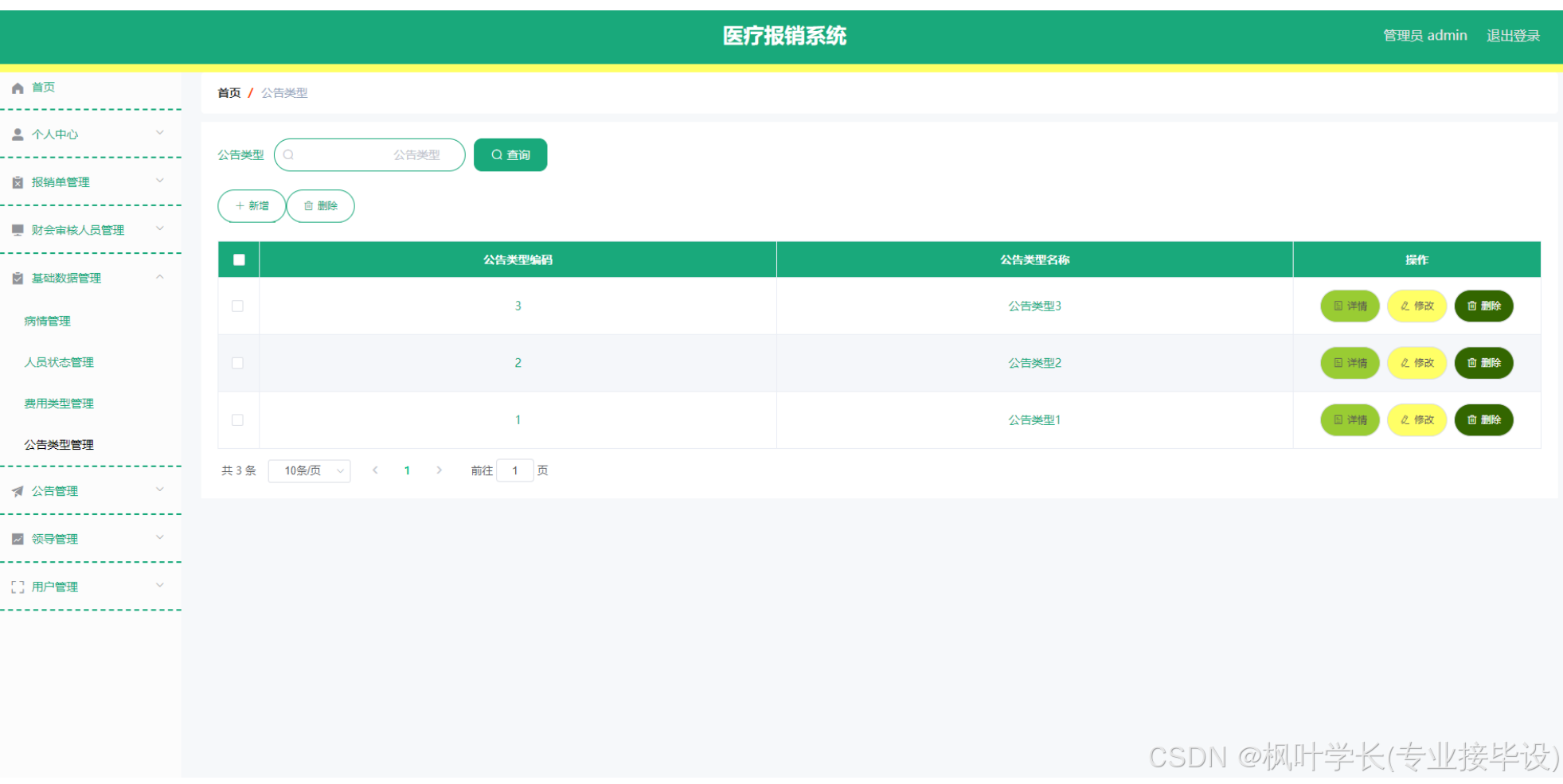Go to previous page arrow
This screenshot has width=1563, height=784.
tap(375, 470)
